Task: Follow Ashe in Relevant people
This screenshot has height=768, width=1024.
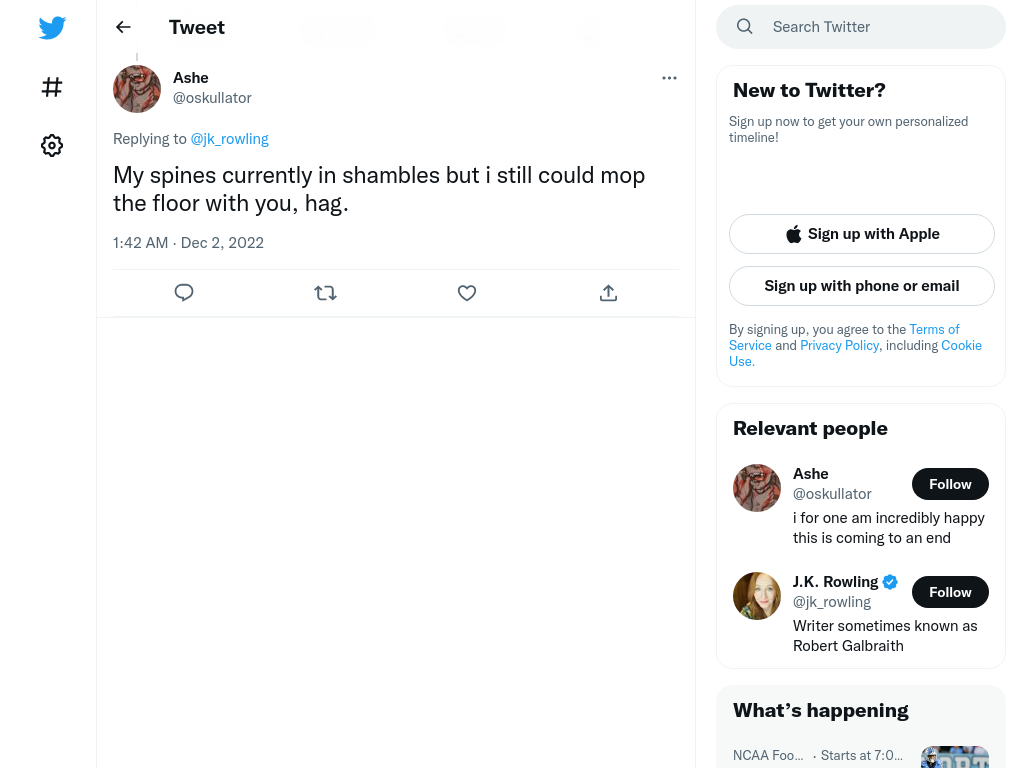Action: 950,484
